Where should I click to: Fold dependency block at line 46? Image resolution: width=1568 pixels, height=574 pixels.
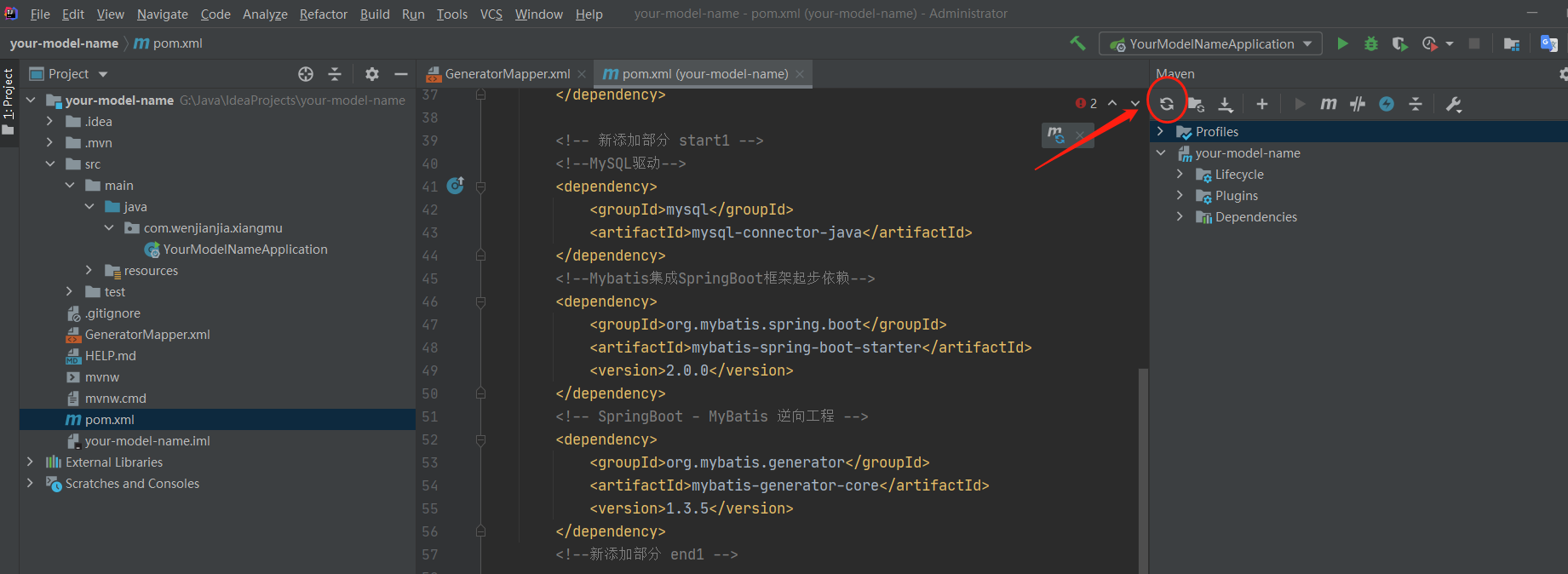(x=480, y=301)
